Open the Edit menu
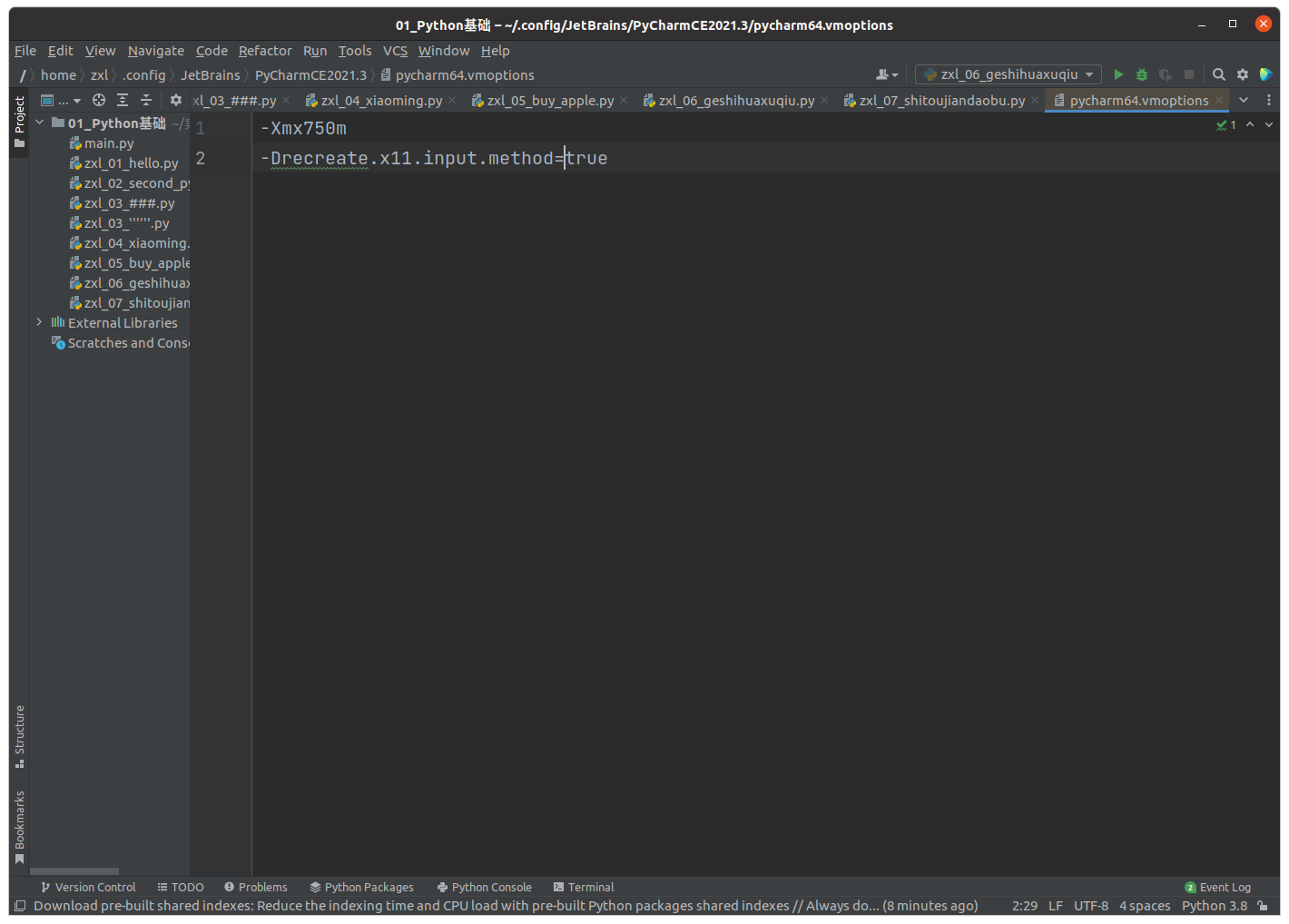The height and width of the screenshot is (924, 1289). point(61,51)
